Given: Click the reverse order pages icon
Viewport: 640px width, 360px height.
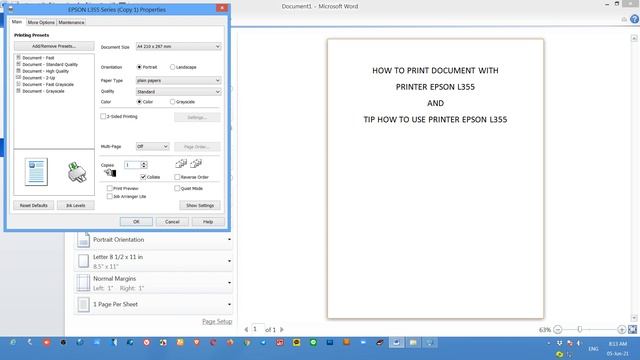Looking at the screenshot, I should 196,164.
